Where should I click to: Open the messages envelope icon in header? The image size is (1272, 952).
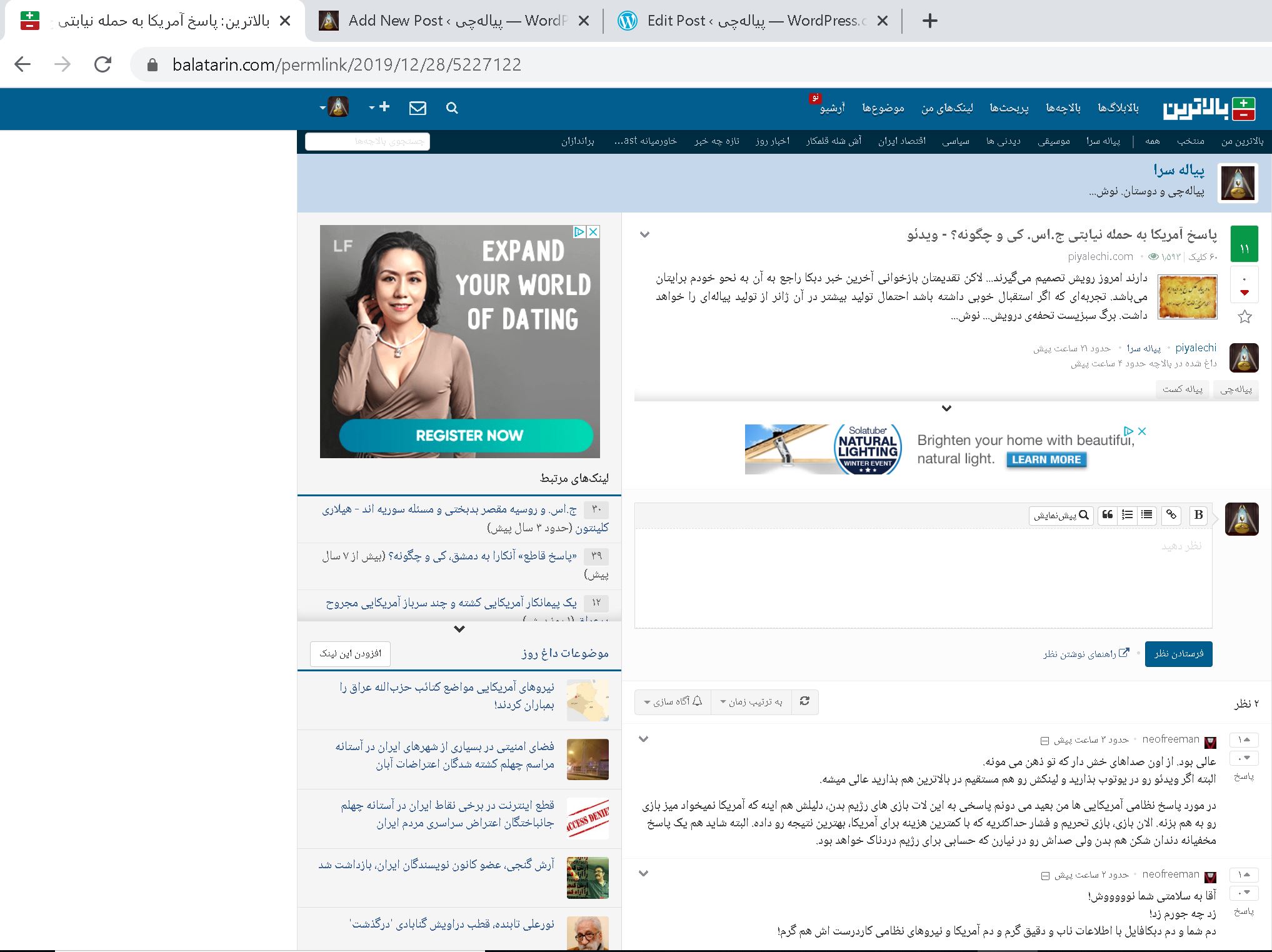point(418,108)
